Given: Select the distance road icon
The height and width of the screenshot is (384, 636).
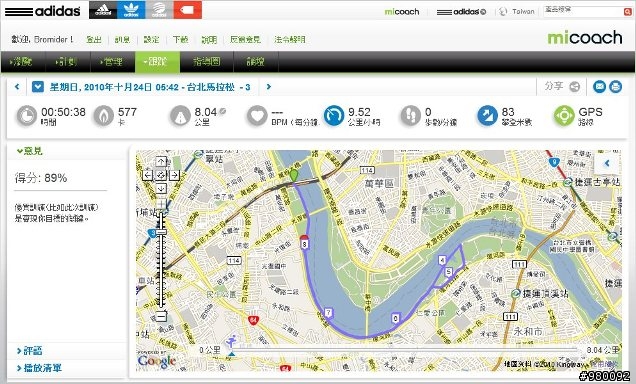Looking at the screenshot, I should [180, 116].
